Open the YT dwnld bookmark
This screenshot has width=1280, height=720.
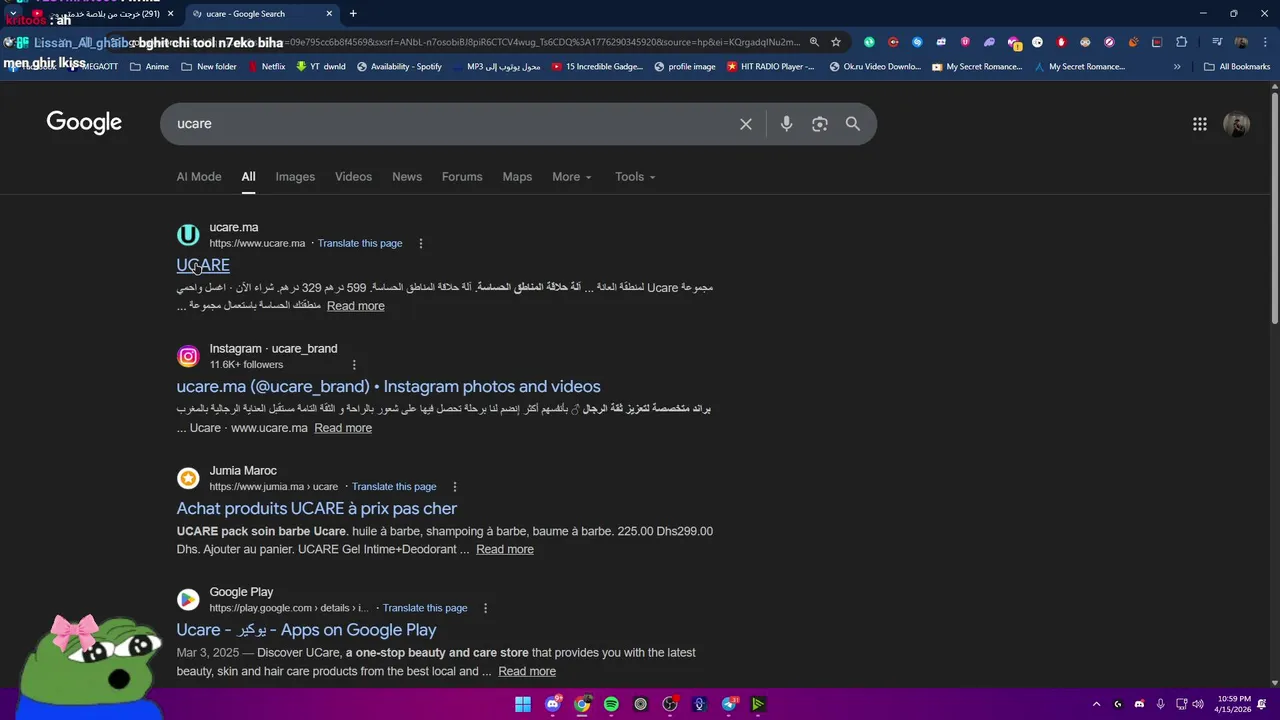pyautogui.click(x=321, y=67)
